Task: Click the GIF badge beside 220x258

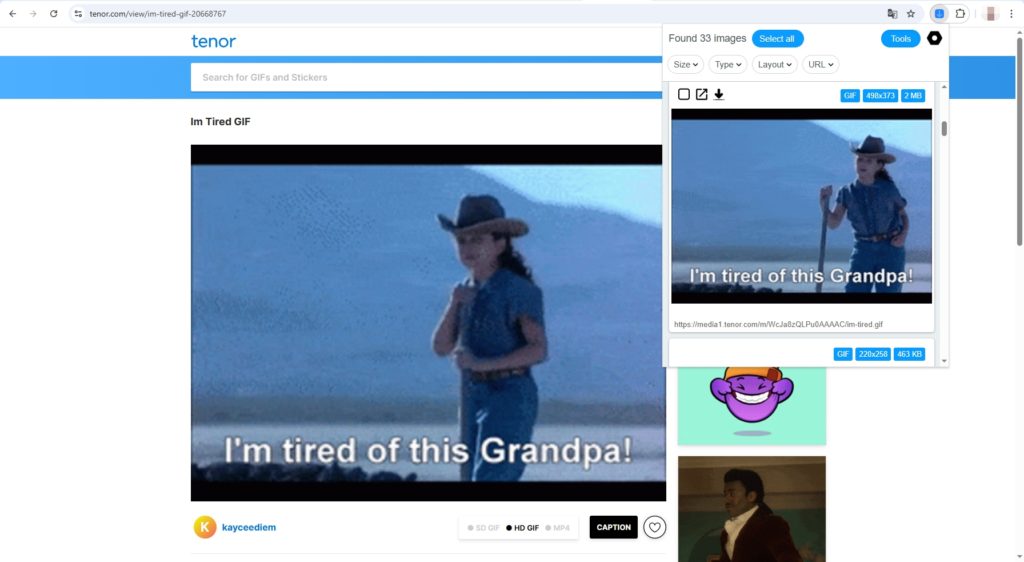Action: [843, 354]
